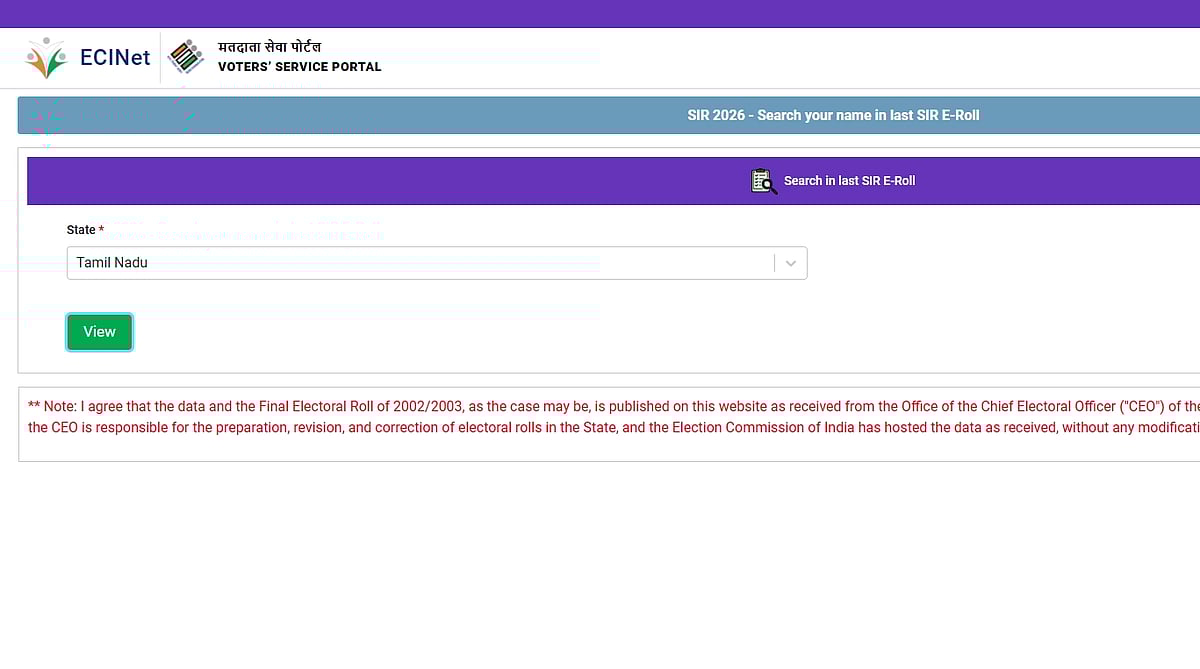Click the red Note disclaimer's first line

pyautogui.click(x=600, y=406)
